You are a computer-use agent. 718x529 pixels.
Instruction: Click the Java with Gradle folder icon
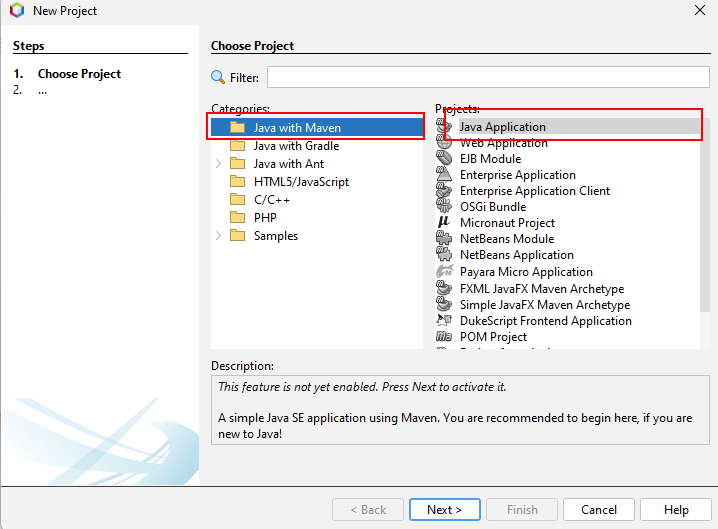[237, 146]
